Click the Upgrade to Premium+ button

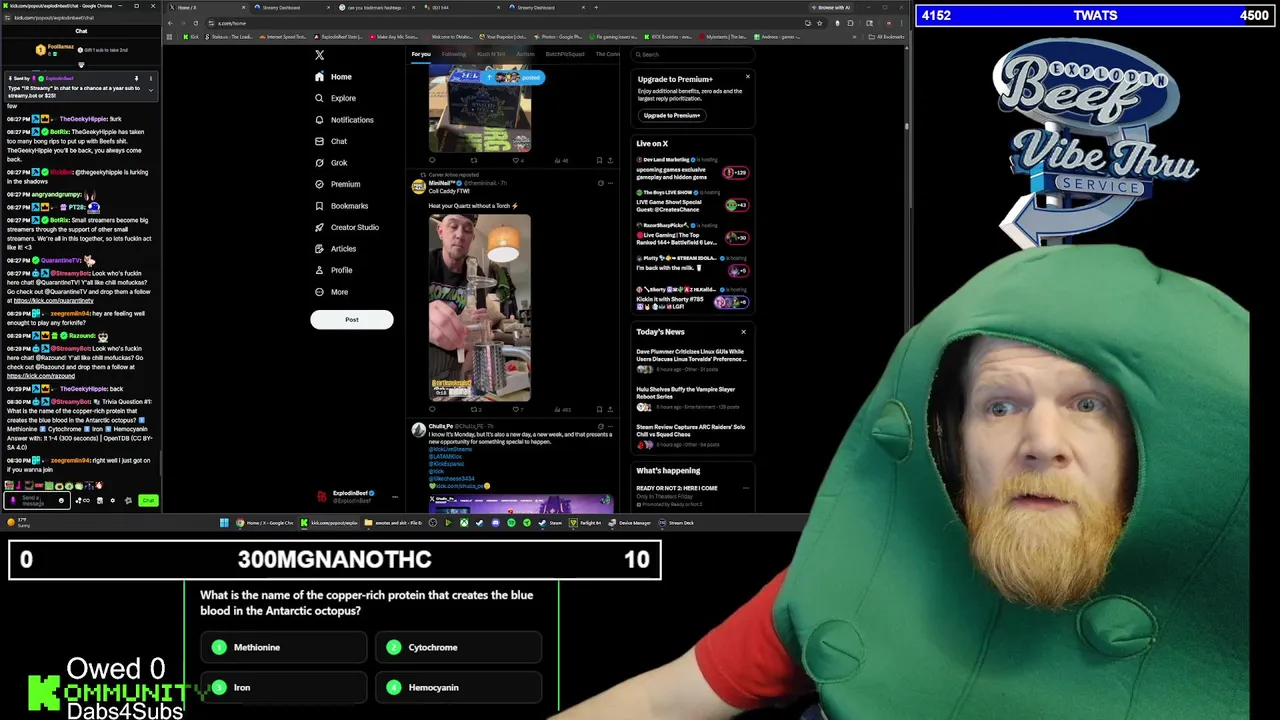click(x=672, y=115)
